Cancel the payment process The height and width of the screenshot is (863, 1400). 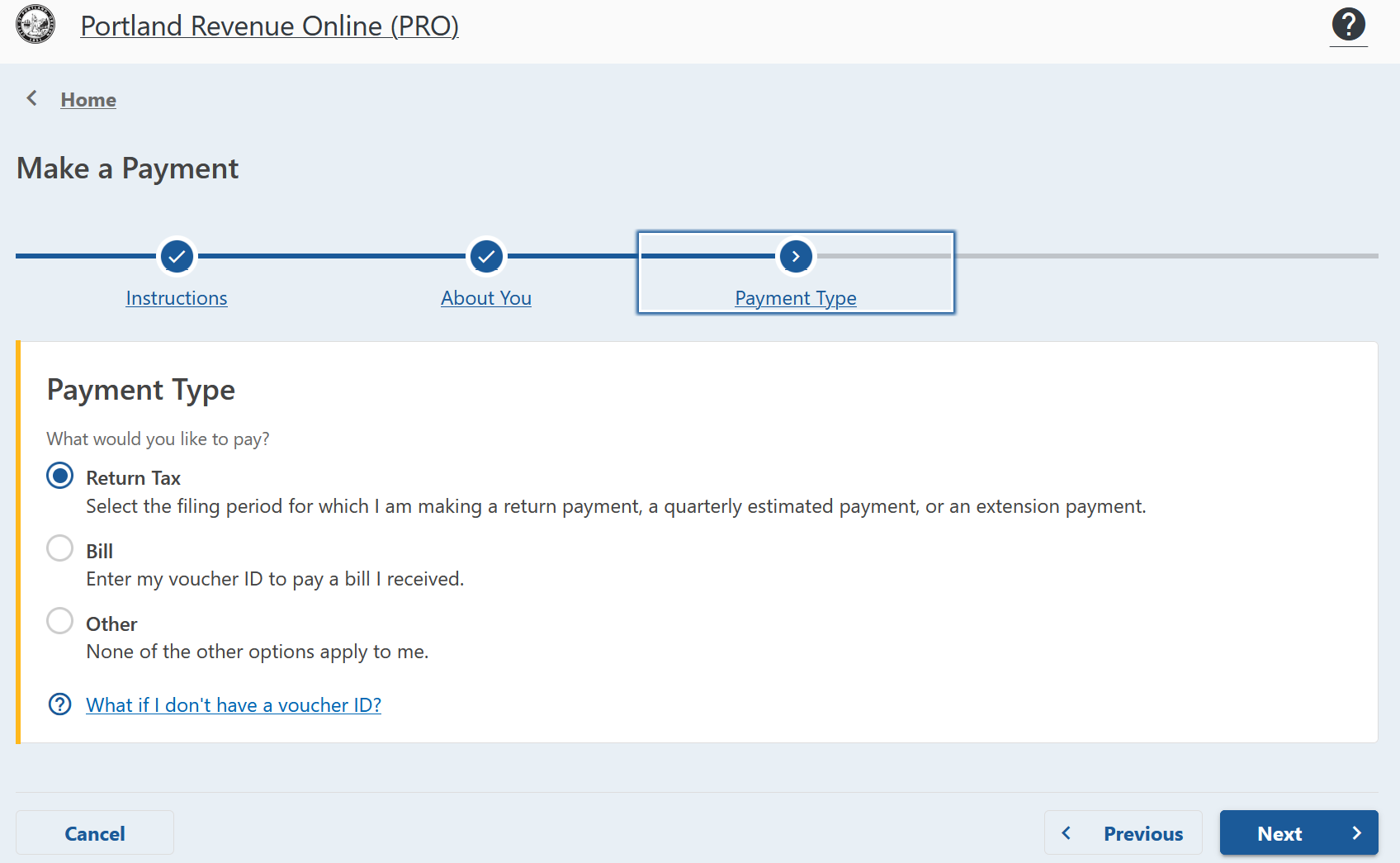point(94,833)
